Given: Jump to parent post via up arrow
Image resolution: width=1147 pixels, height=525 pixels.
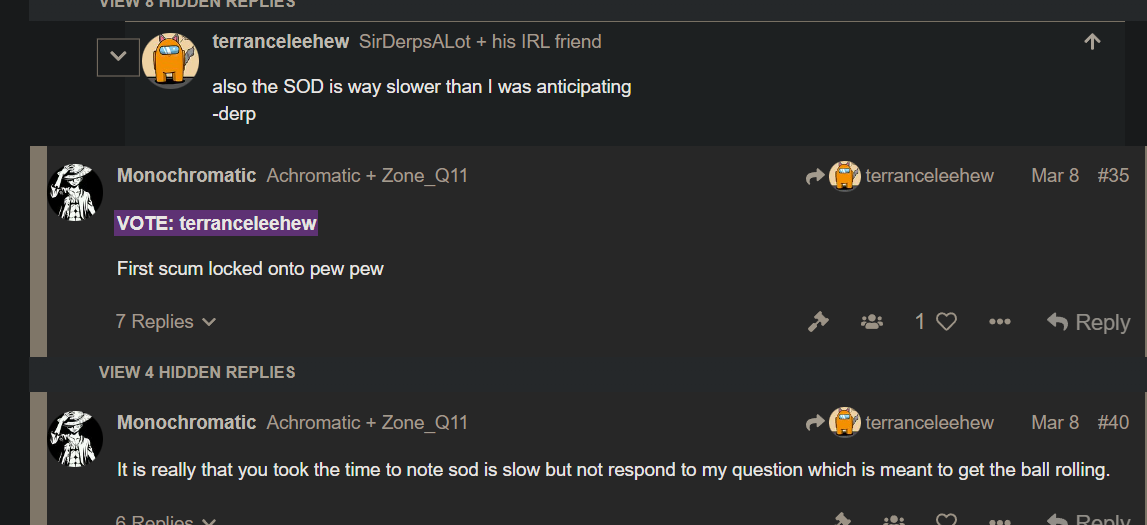Looking at the screenshot, I should pyautogui.click(x=1092, y=42).
